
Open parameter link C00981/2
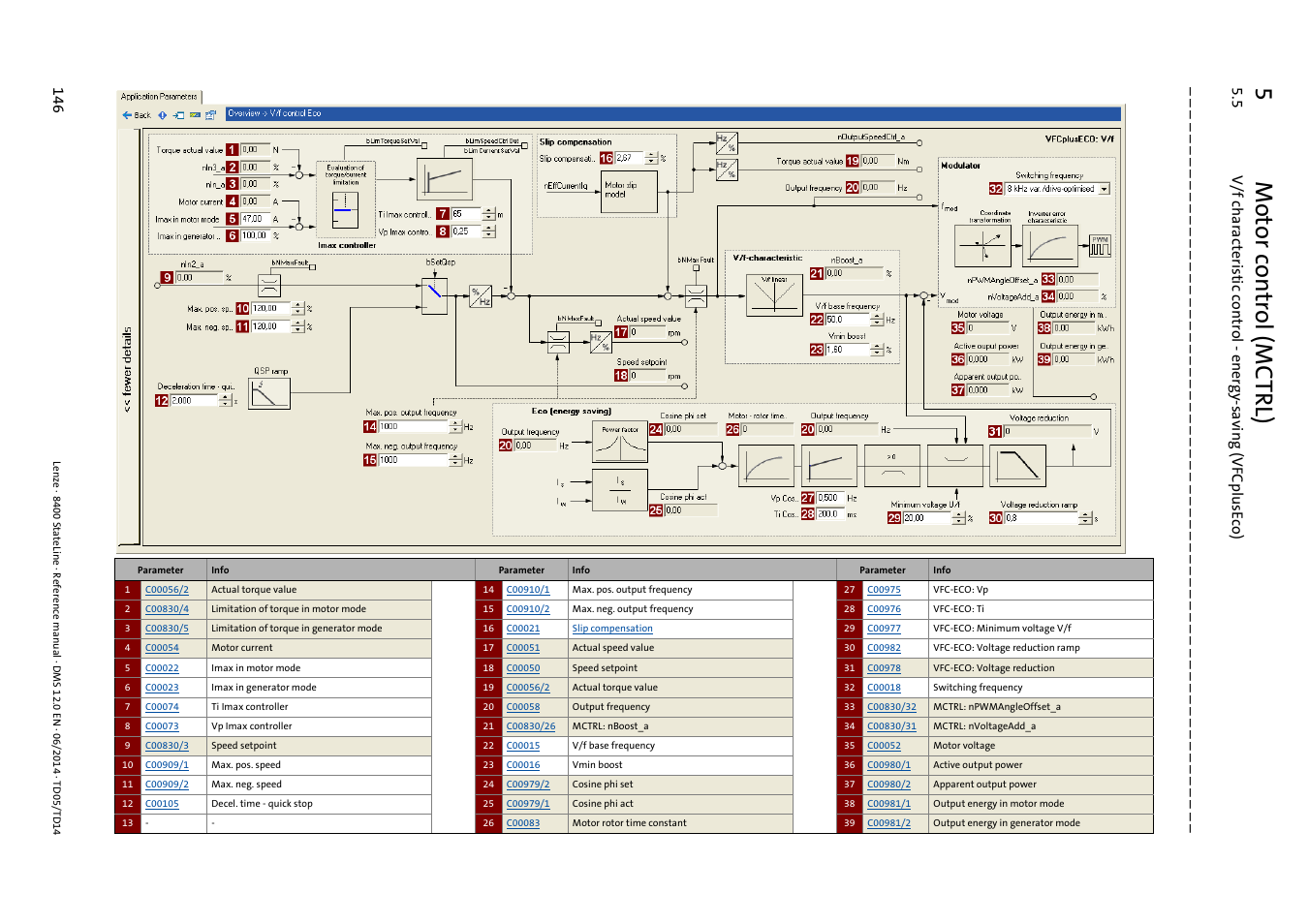coord(888,823)
